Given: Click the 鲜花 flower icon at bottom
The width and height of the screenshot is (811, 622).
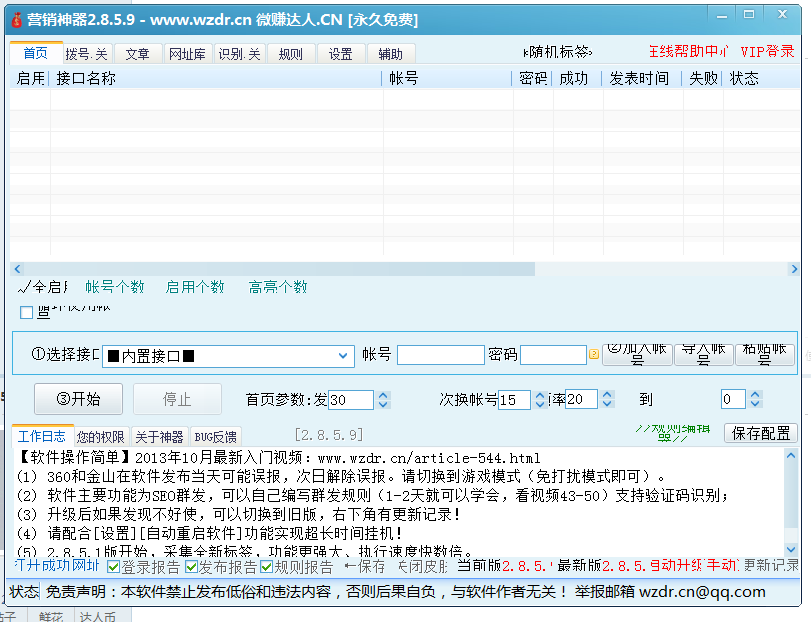Looking at the screenshot, I should pyautogui.click(x=48, y=616).
